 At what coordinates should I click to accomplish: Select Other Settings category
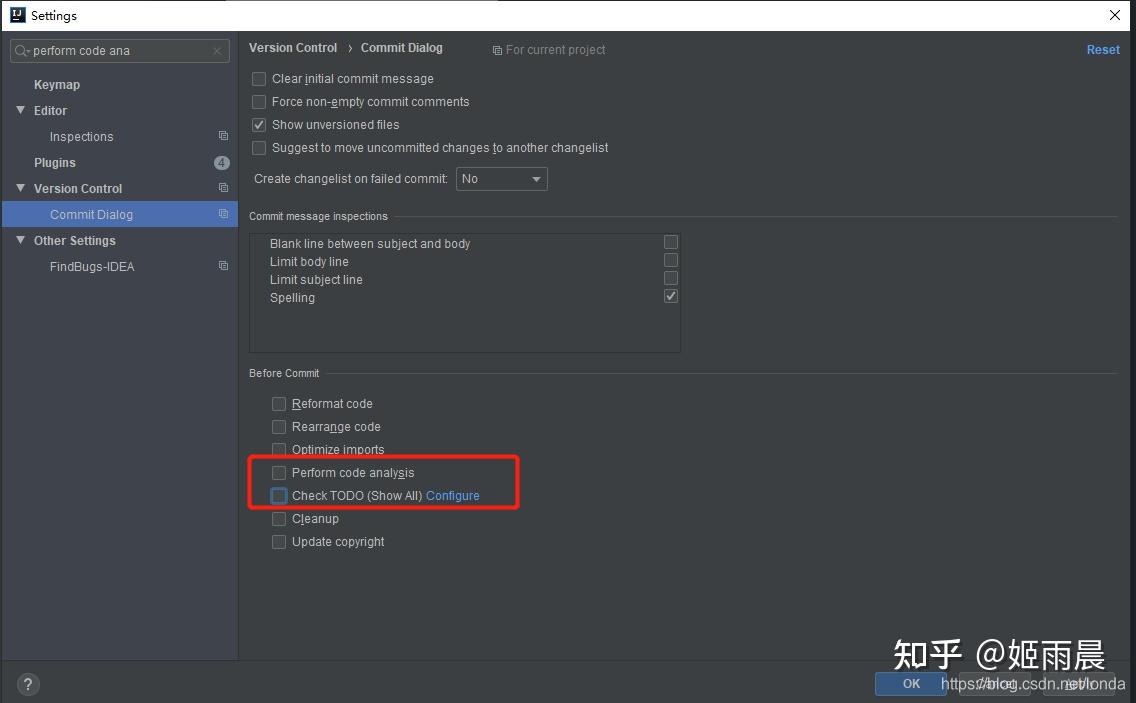tap(75, 241)
